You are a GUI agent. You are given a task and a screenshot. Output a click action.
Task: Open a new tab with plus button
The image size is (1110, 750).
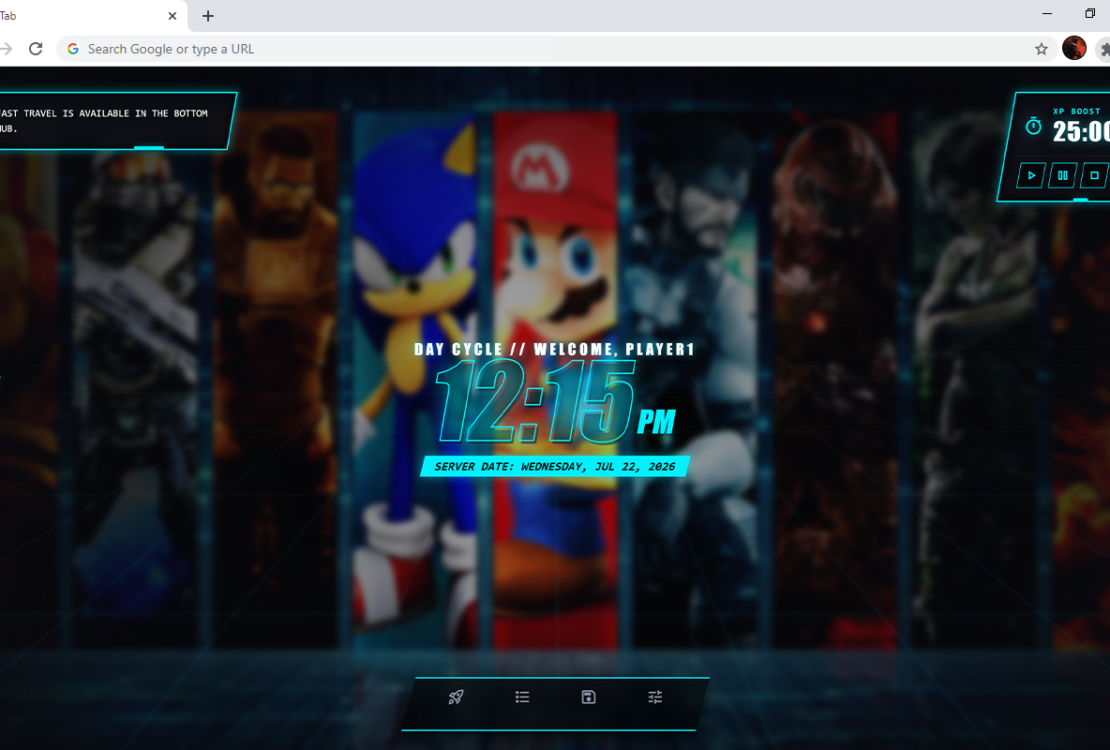207,16
